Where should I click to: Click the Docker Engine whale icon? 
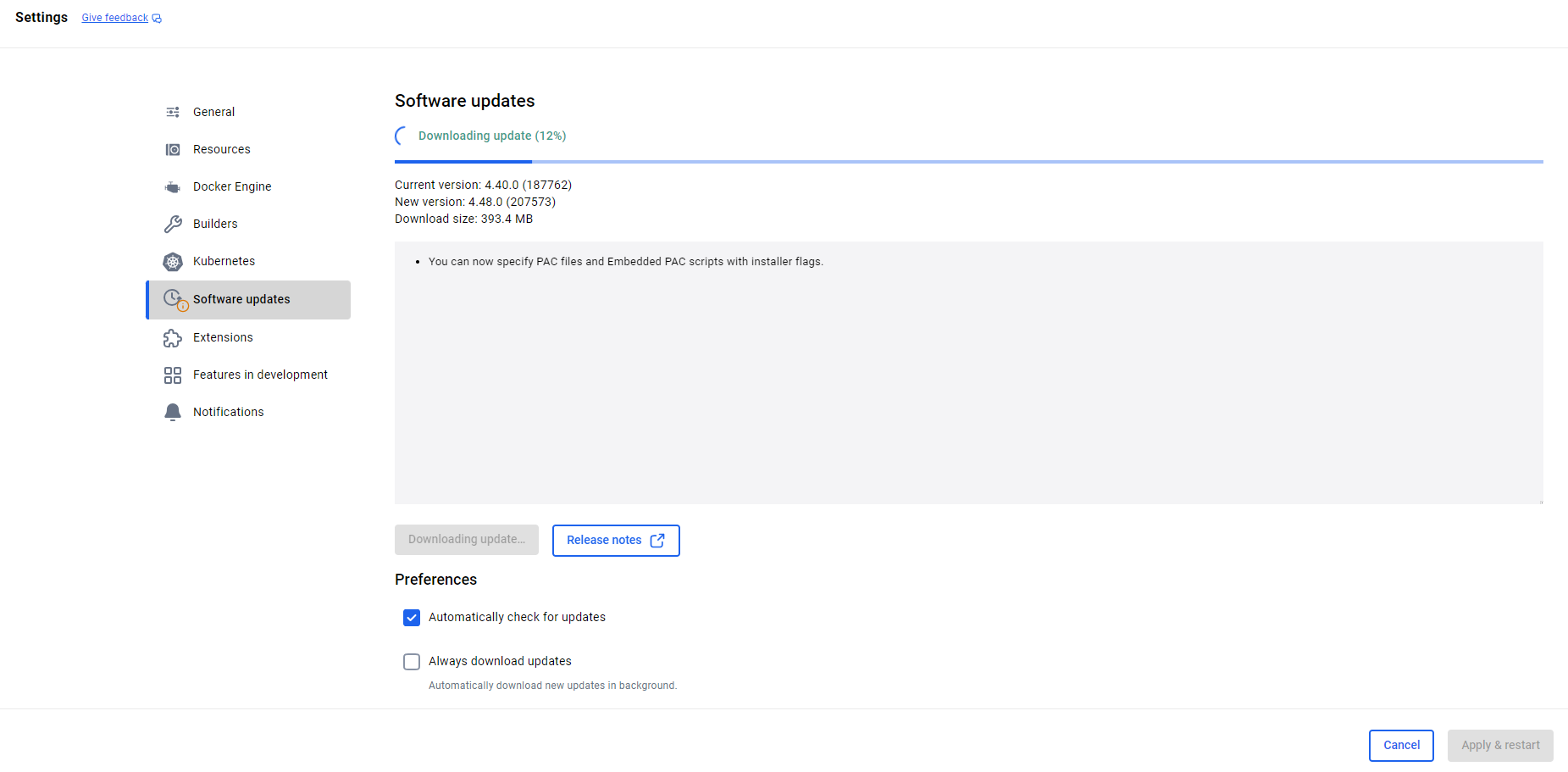tap(173, 186)
